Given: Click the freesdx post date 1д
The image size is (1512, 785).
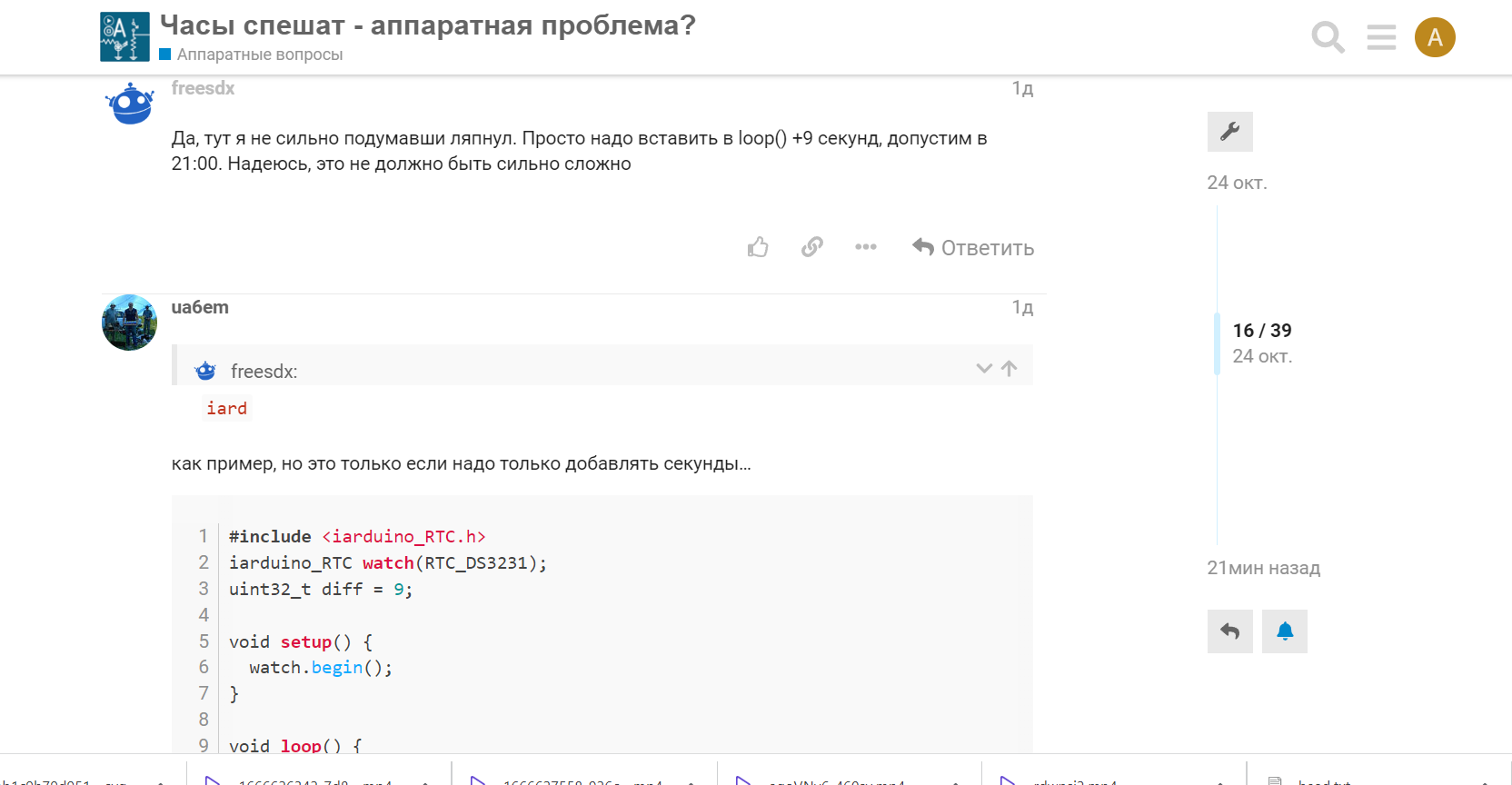Looking at the screenshot, I should pyautogui.click(x=1022, y=88).
